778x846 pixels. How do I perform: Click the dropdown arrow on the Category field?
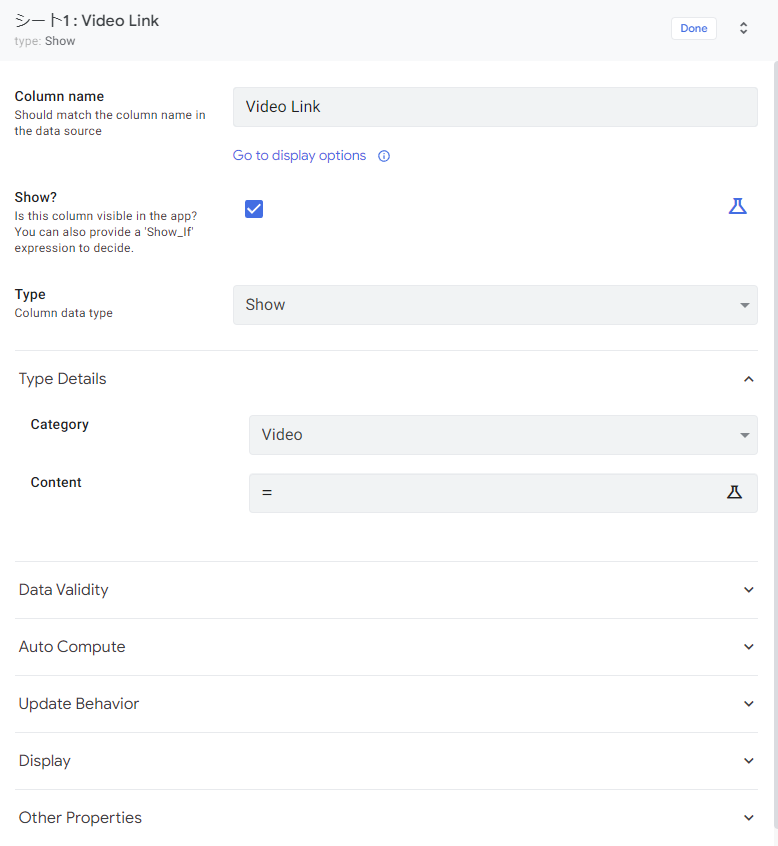[744, 435]
